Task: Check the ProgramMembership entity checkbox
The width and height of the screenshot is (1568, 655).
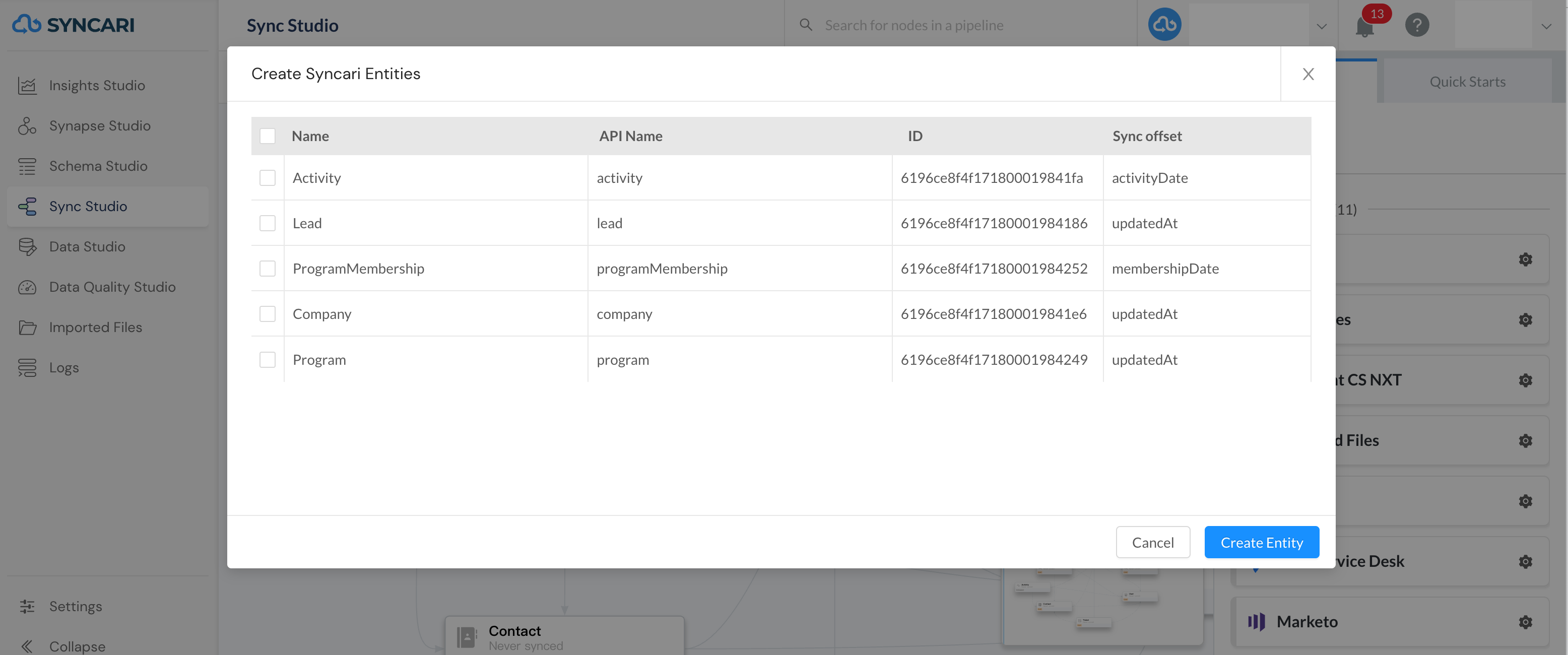Action: 267,269
